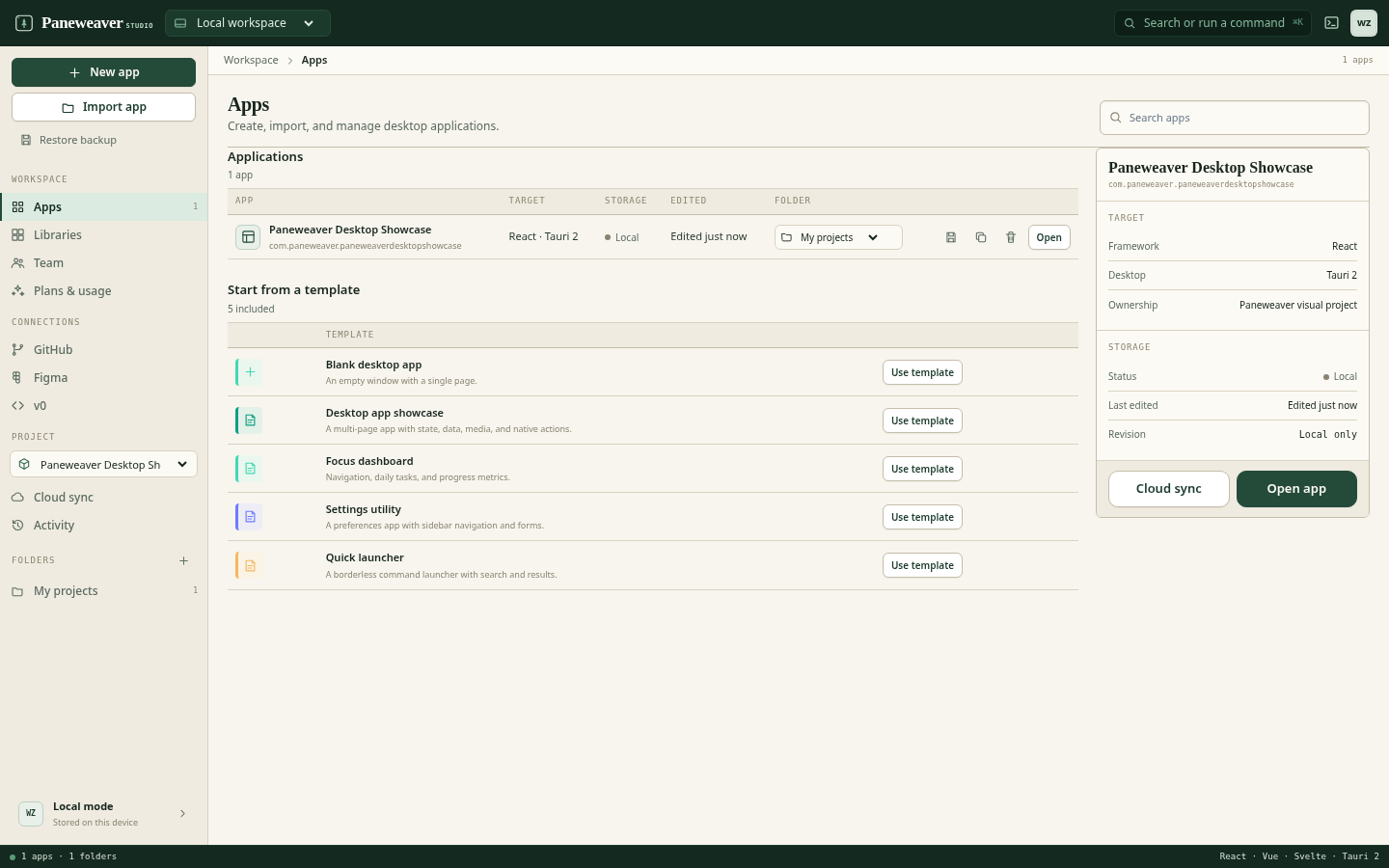Screen dimensions: 1389x868
Task: Use the Desktop app showcase template
Action: [x=922, y=420]
